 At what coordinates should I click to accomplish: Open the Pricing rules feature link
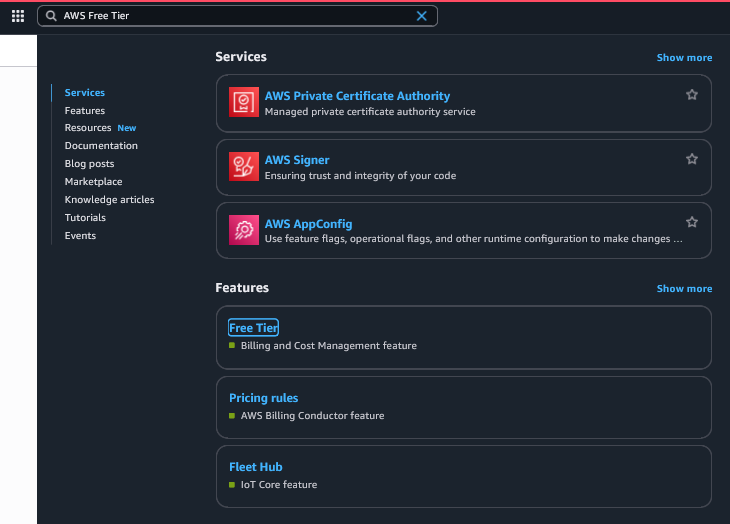[x=264, y=398]
